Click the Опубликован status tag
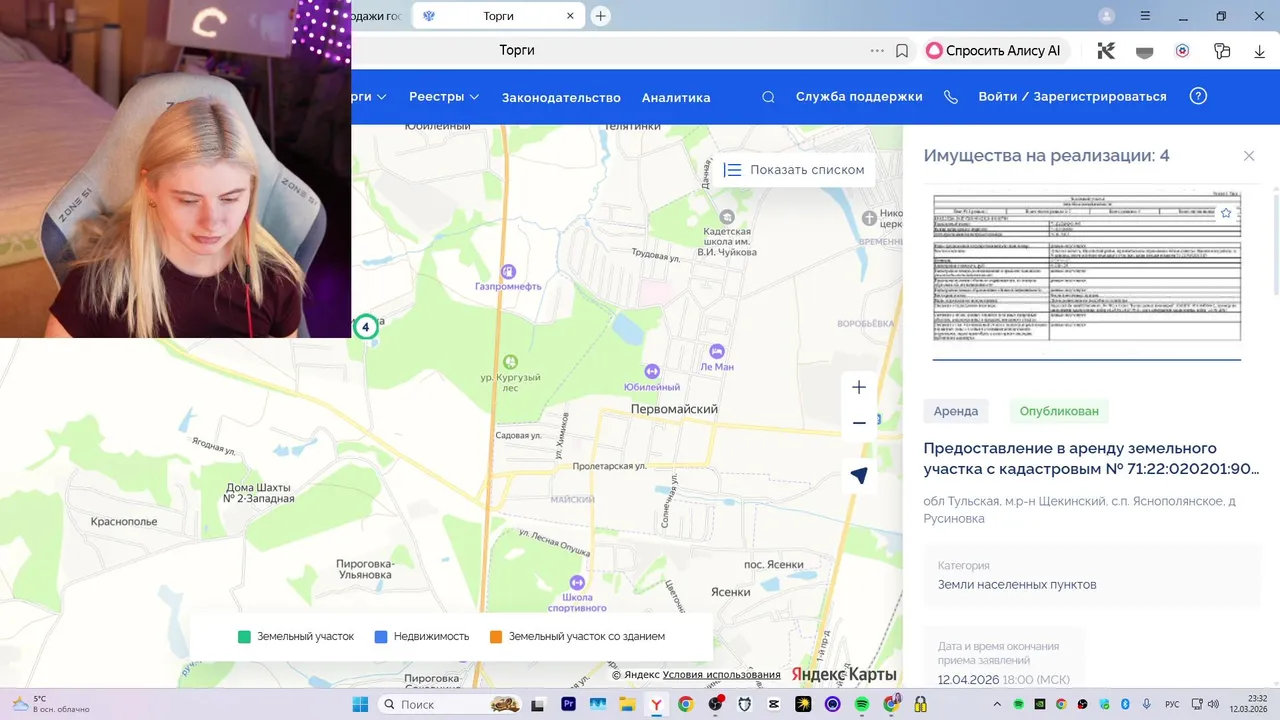Viewport: 1280px width, 720px height. point(1059,411)
